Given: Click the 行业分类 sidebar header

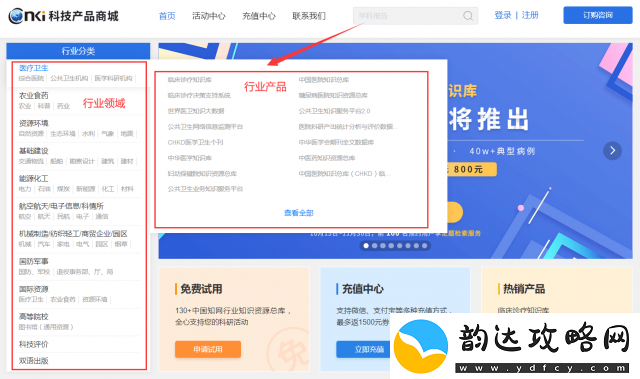Looking at the screenshot, I should point(78,51).
